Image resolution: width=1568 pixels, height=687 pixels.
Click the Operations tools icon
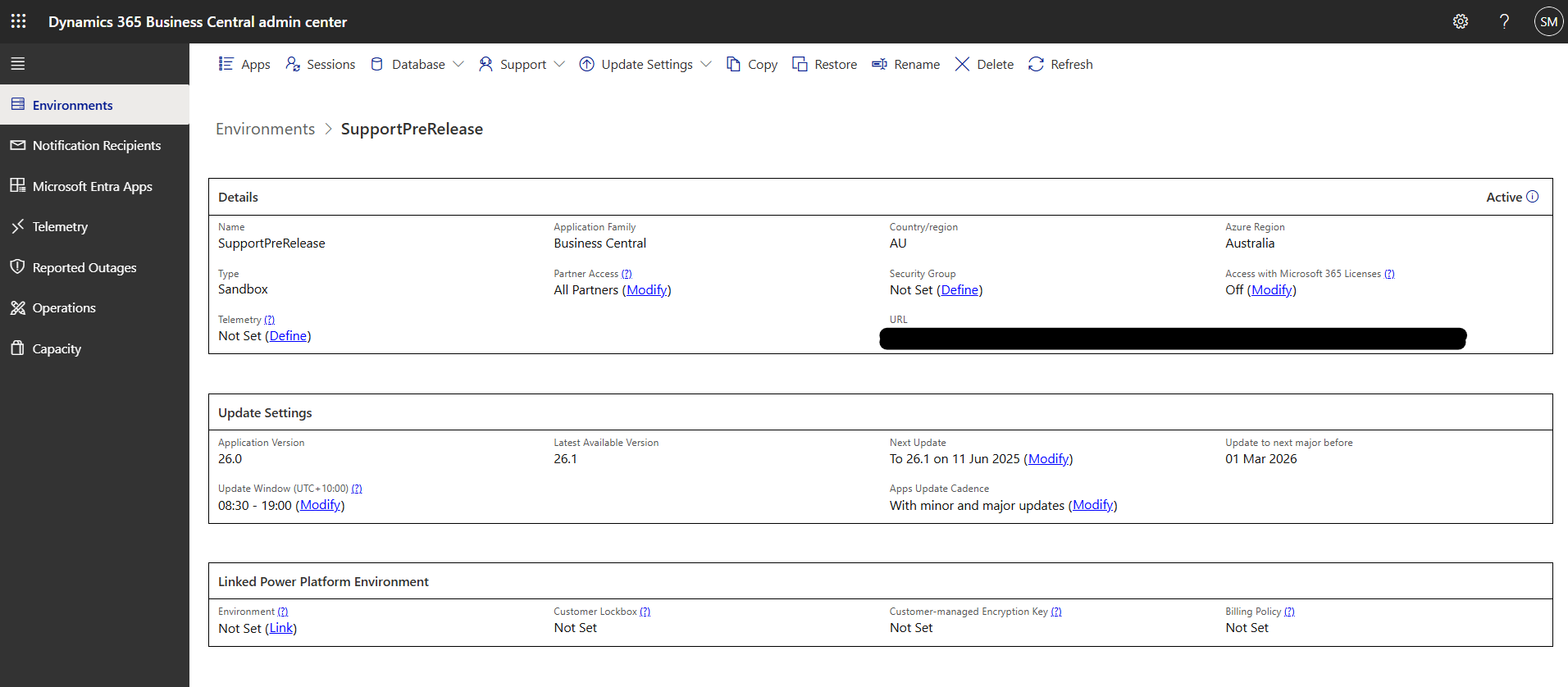pos(18,307)
